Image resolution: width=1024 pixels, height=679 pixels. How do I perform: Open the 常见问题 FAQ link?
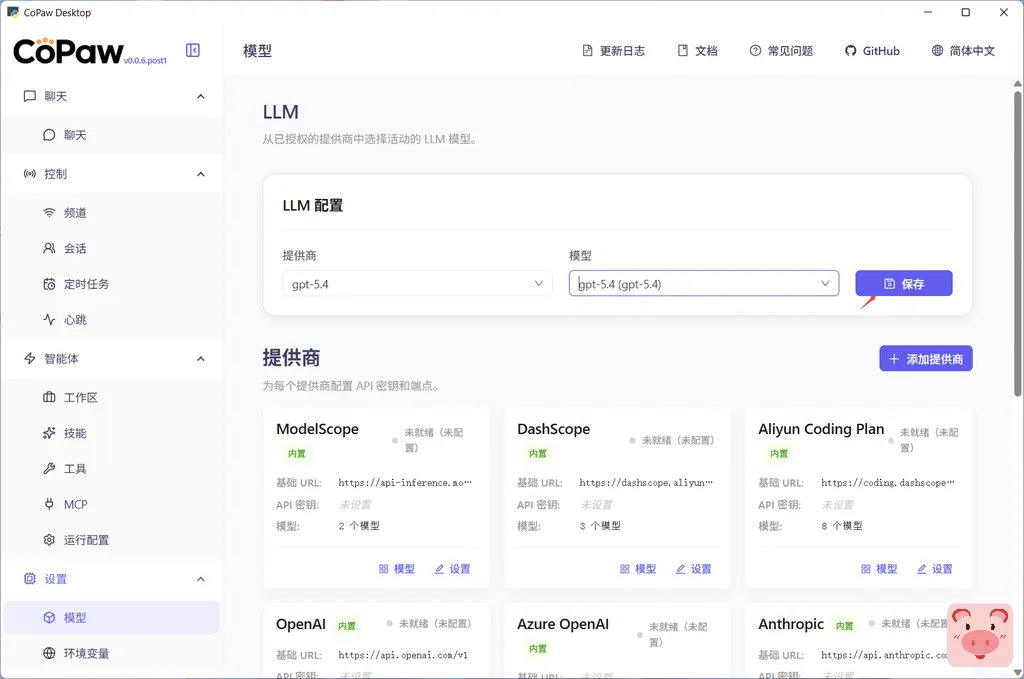tap(781, 51)
